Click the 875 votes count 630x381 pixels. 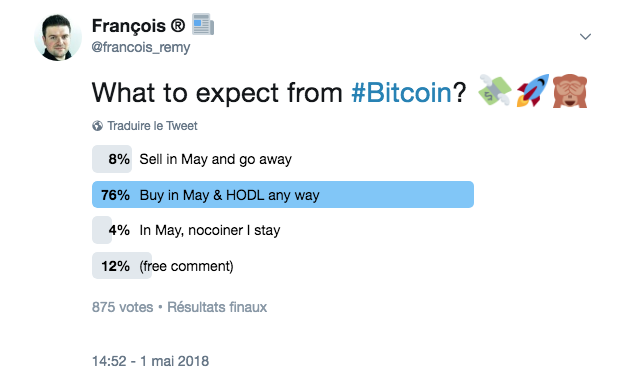[x=123, y=307]
